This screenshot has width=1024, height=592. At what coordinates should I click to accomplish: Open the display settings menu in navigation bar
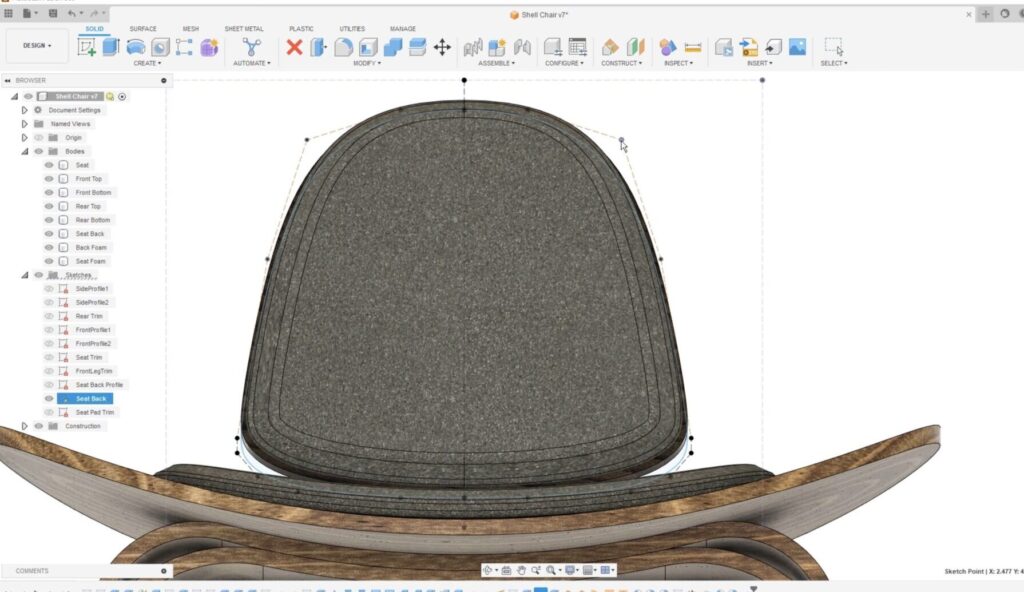click(x=569, y=570)
